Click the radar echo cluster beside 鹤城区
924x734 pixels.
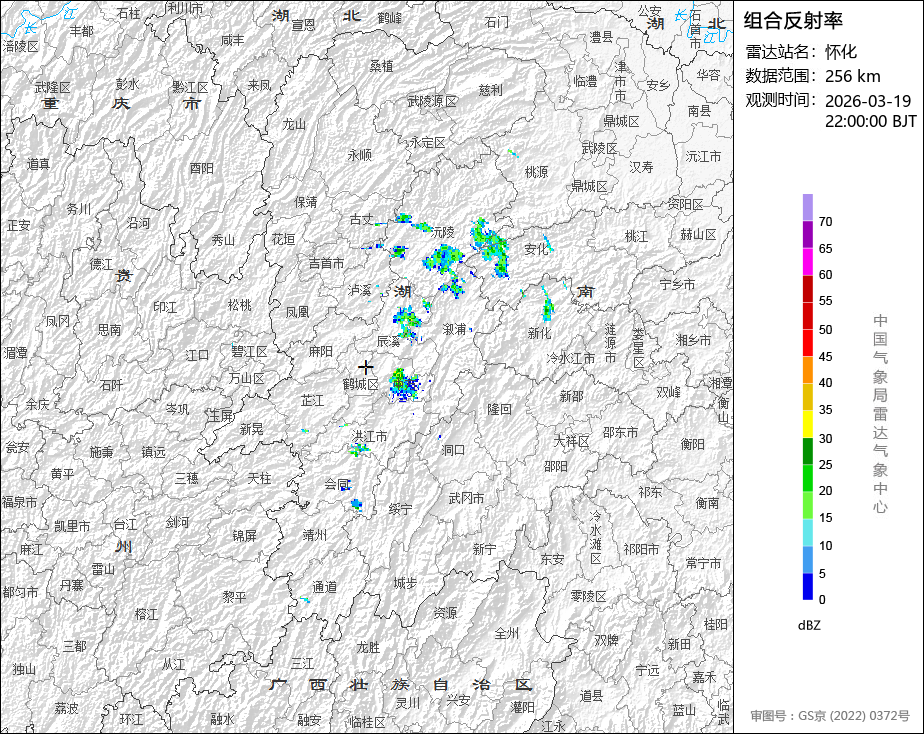click(405, 385)
